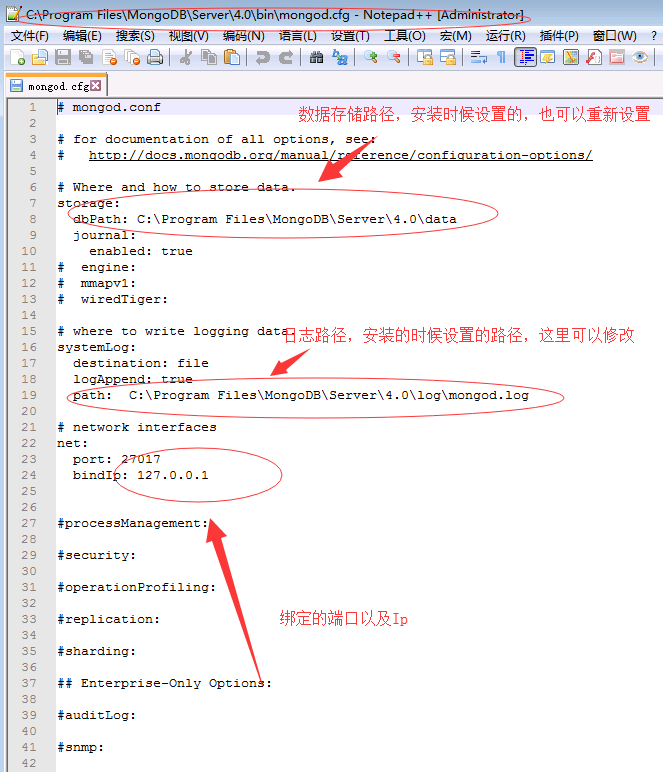Toggle file monitoring with the eye icon

[x=640, y=58]
